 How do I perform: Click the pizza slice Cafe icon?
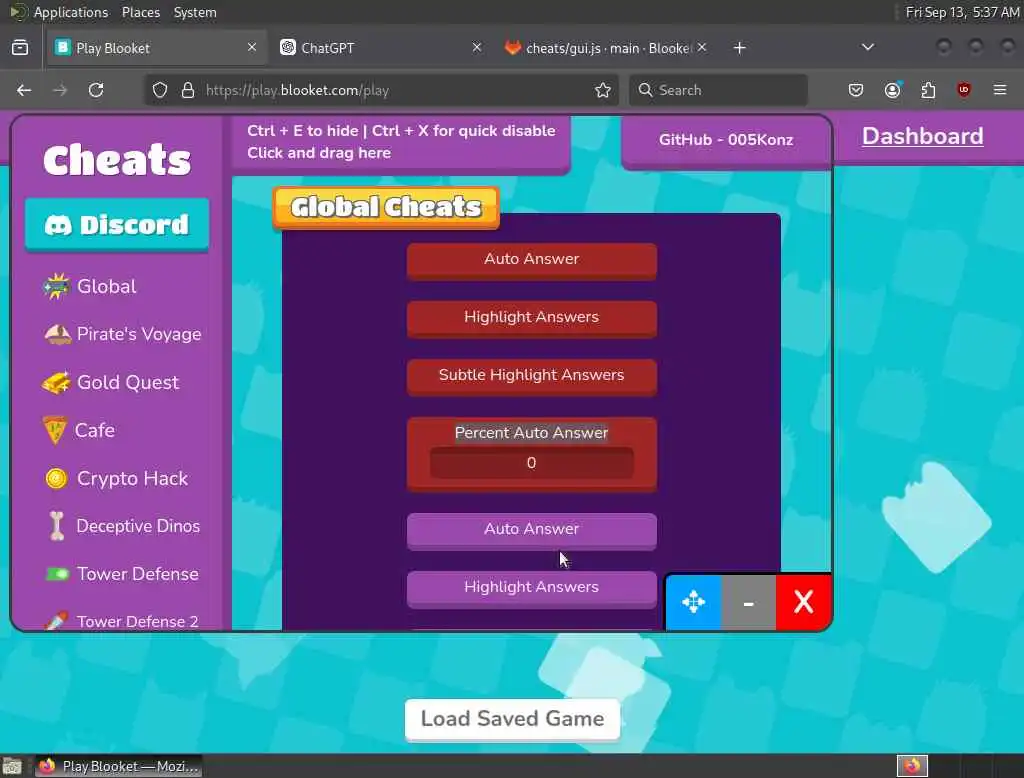pos(55,430)
